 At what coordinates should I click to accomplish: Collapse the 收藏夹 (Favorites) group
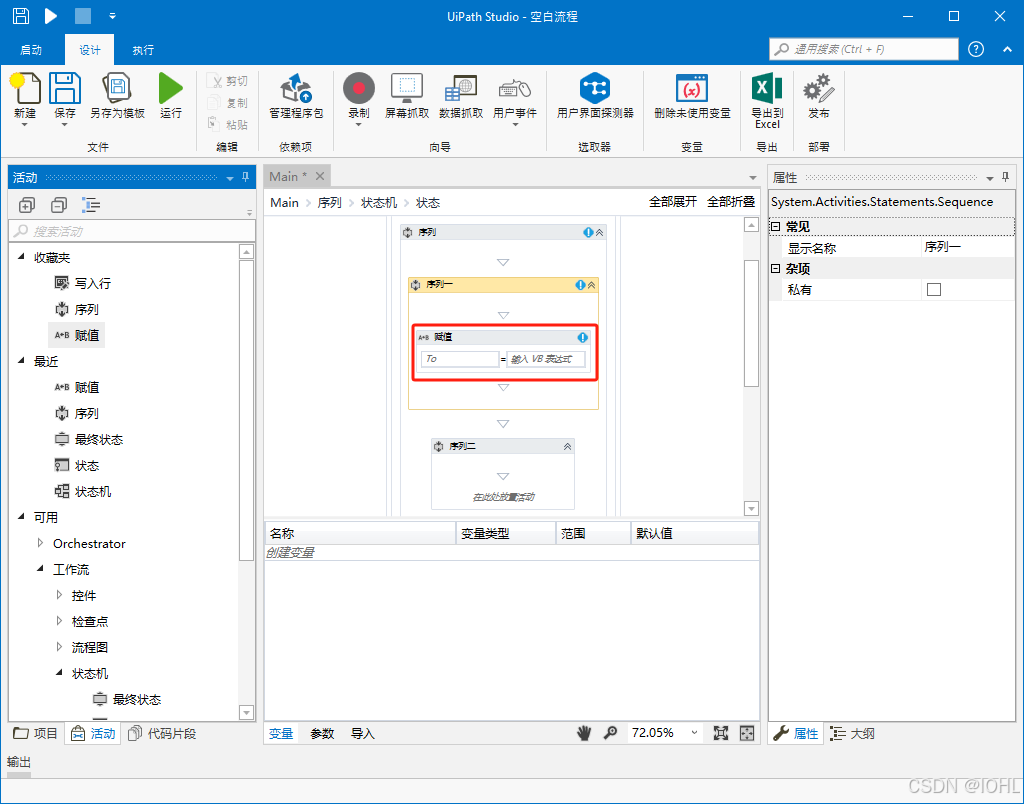pos(21,257)
